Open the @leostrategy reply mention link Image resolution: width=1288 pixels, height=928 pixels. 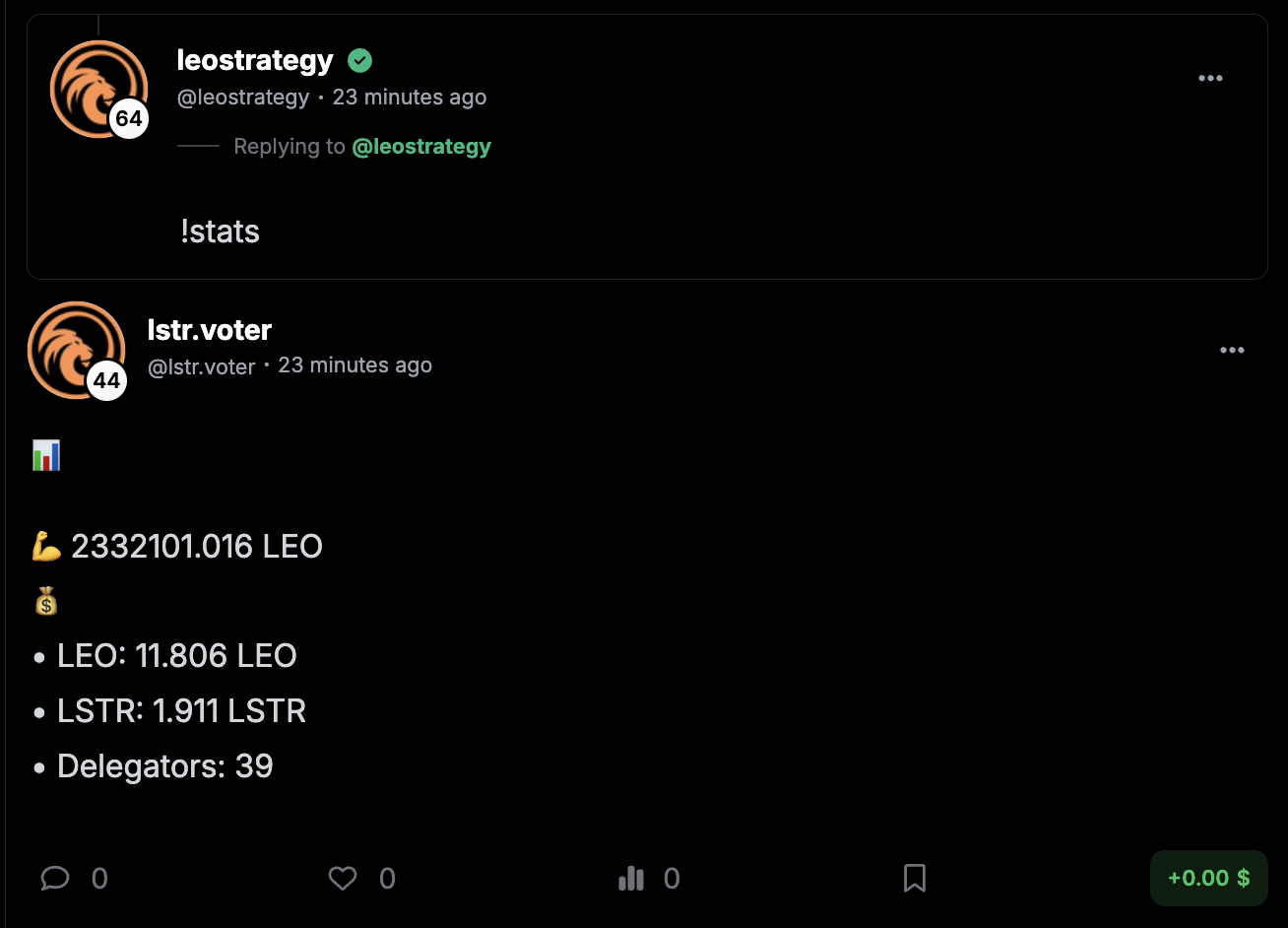pyautogui.click(x=421, y=147)
